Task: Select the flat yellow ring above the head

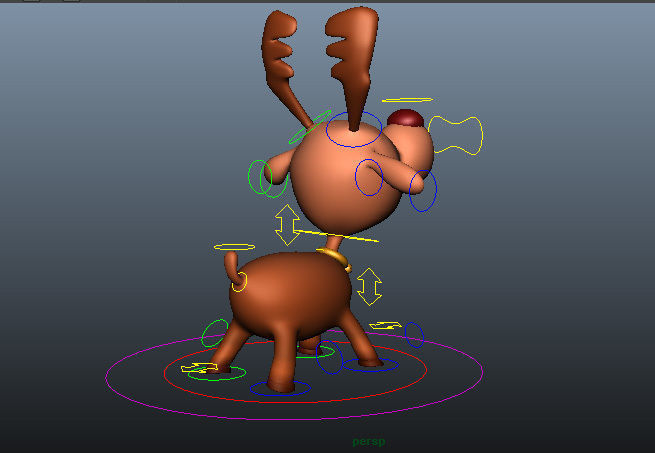Action: pyautogui.click(x=407, y=100)
